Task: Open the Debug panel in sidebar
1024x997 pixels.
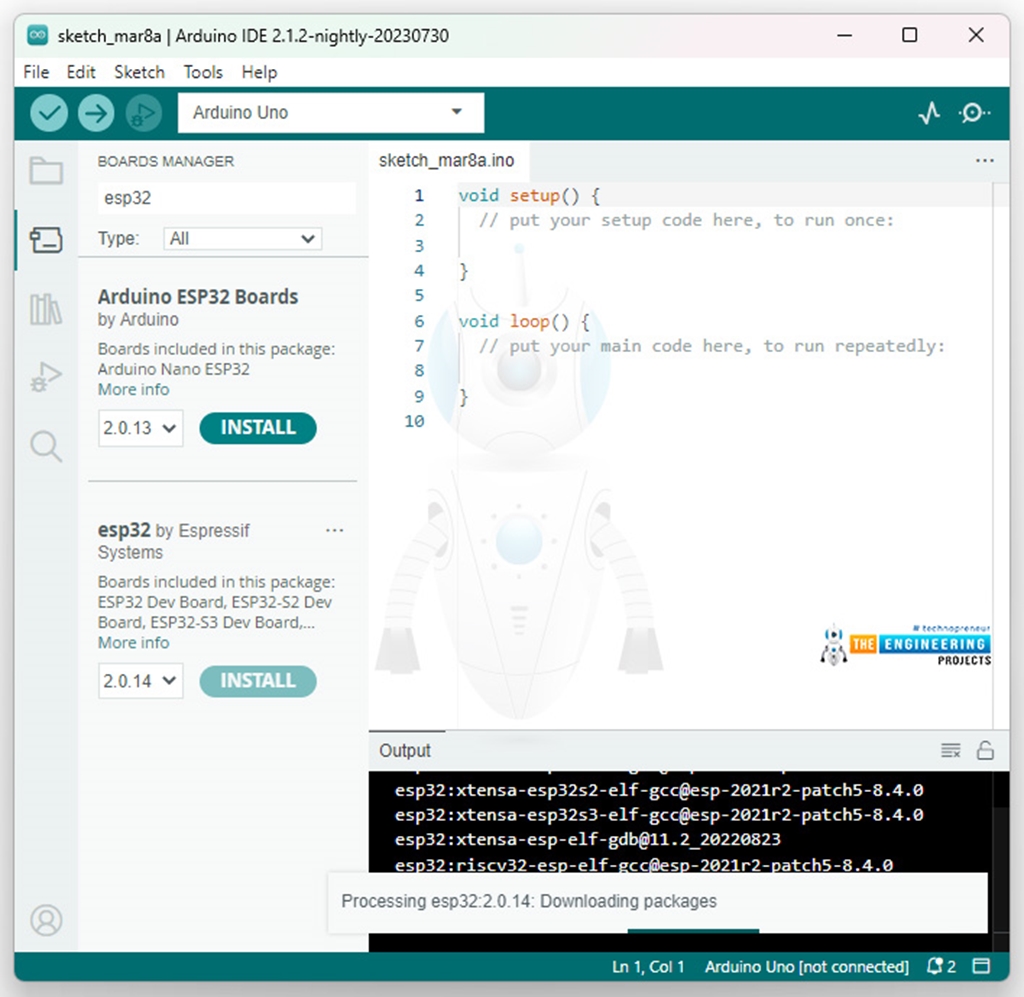Action: coord(46,377)
